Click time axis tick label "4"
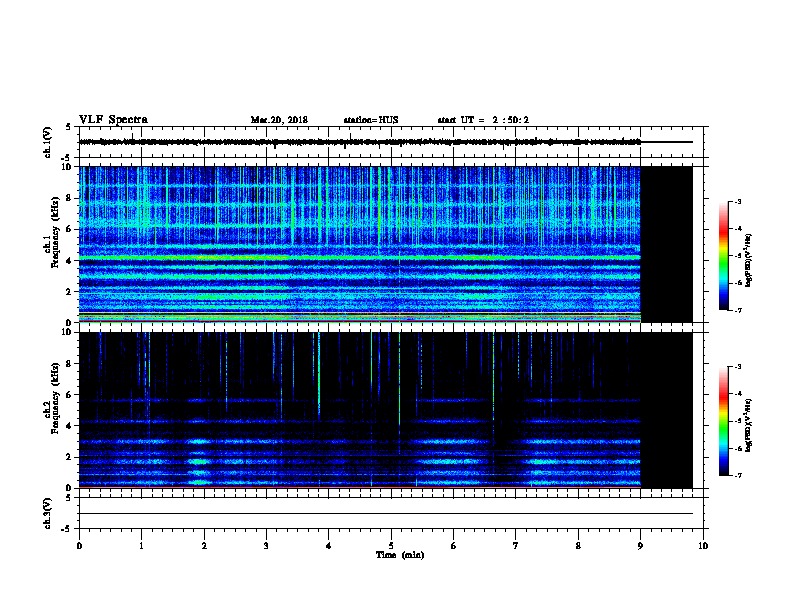Viewport: 792px width, 612px height. (329, 546)
